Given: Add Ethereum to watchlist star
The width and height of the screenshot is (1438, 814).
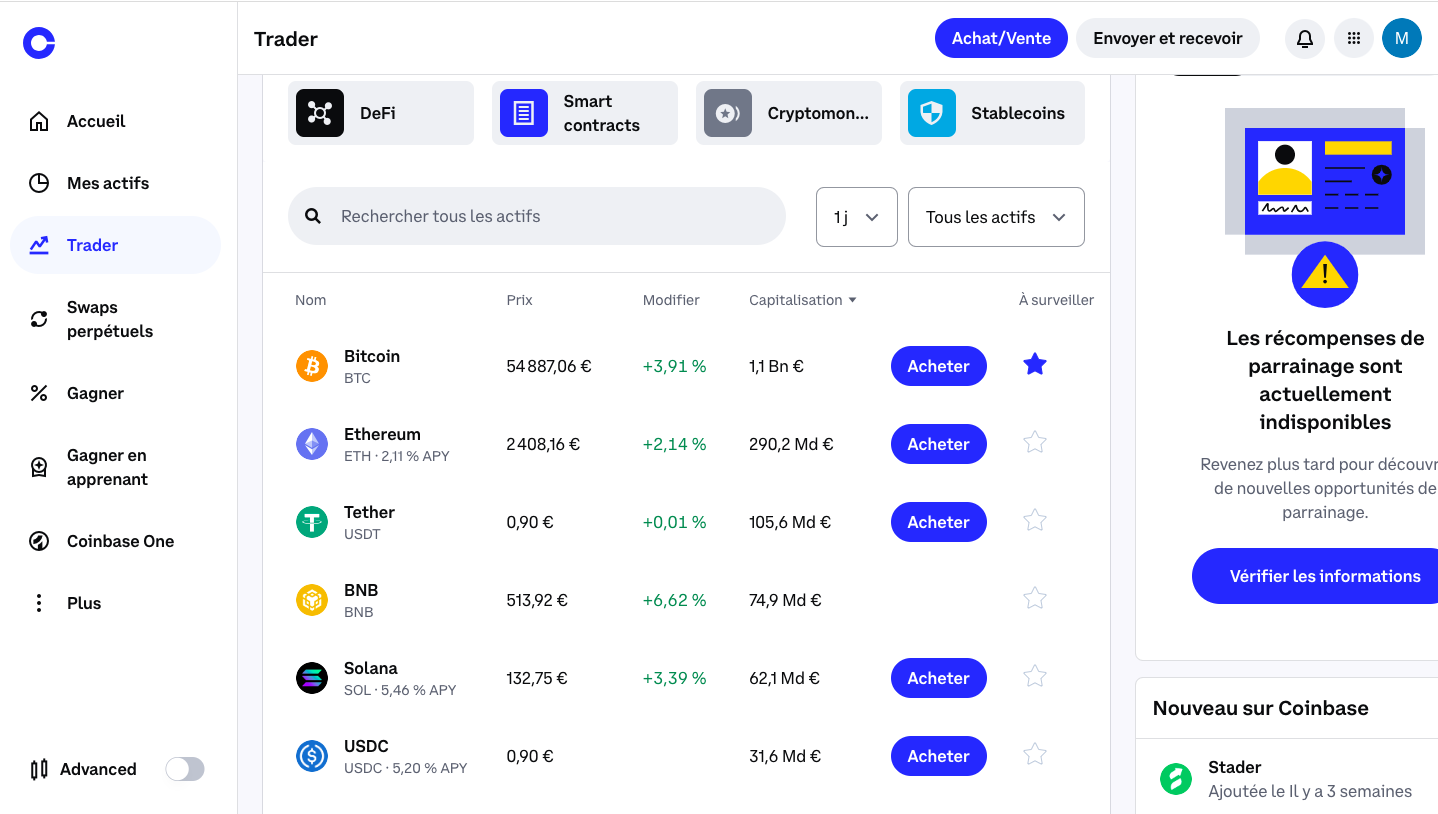Looking at the screenshot, I should [x=1034, y=442].
